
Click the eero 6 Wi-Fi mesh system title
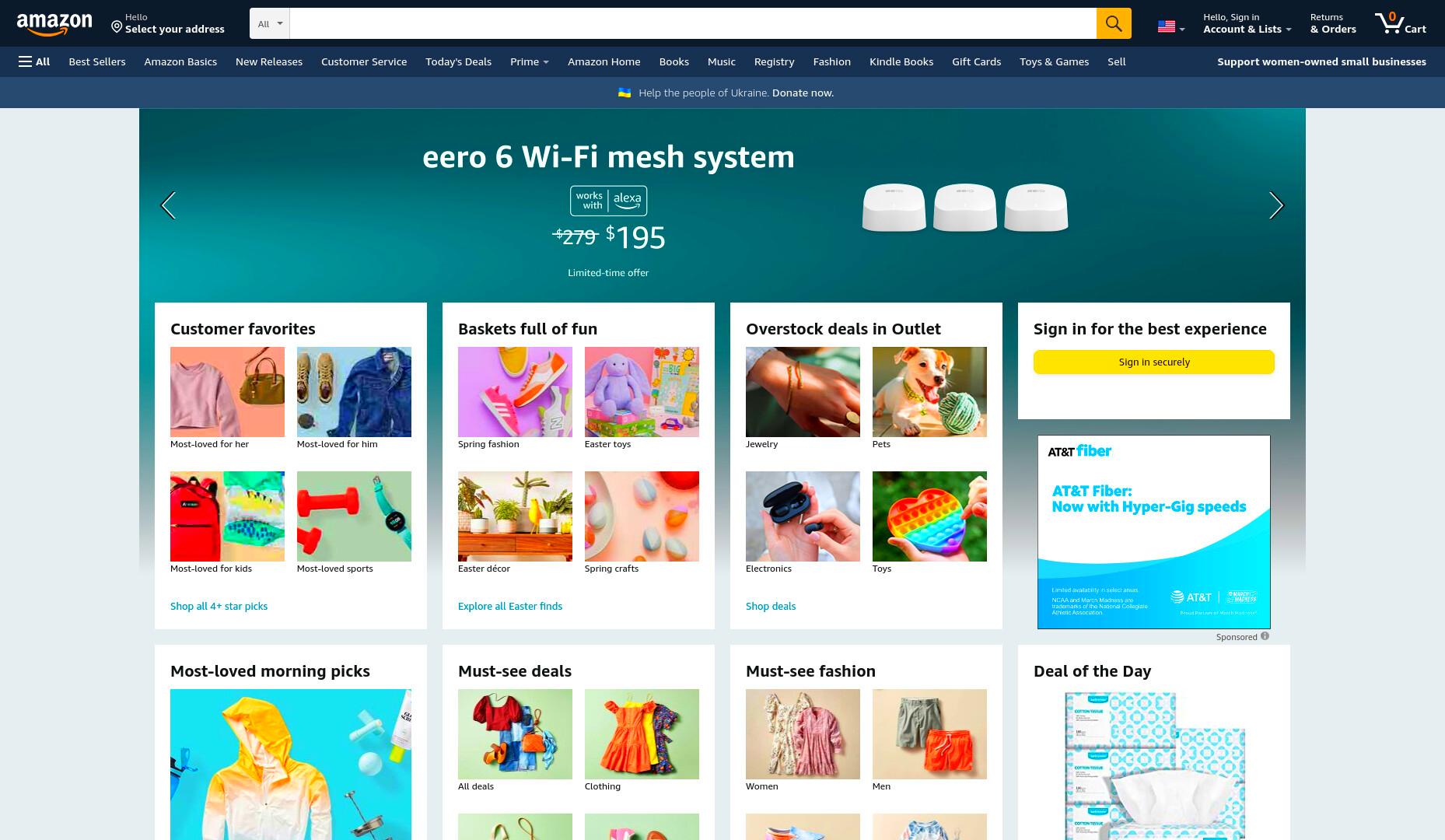pos(608,157)
